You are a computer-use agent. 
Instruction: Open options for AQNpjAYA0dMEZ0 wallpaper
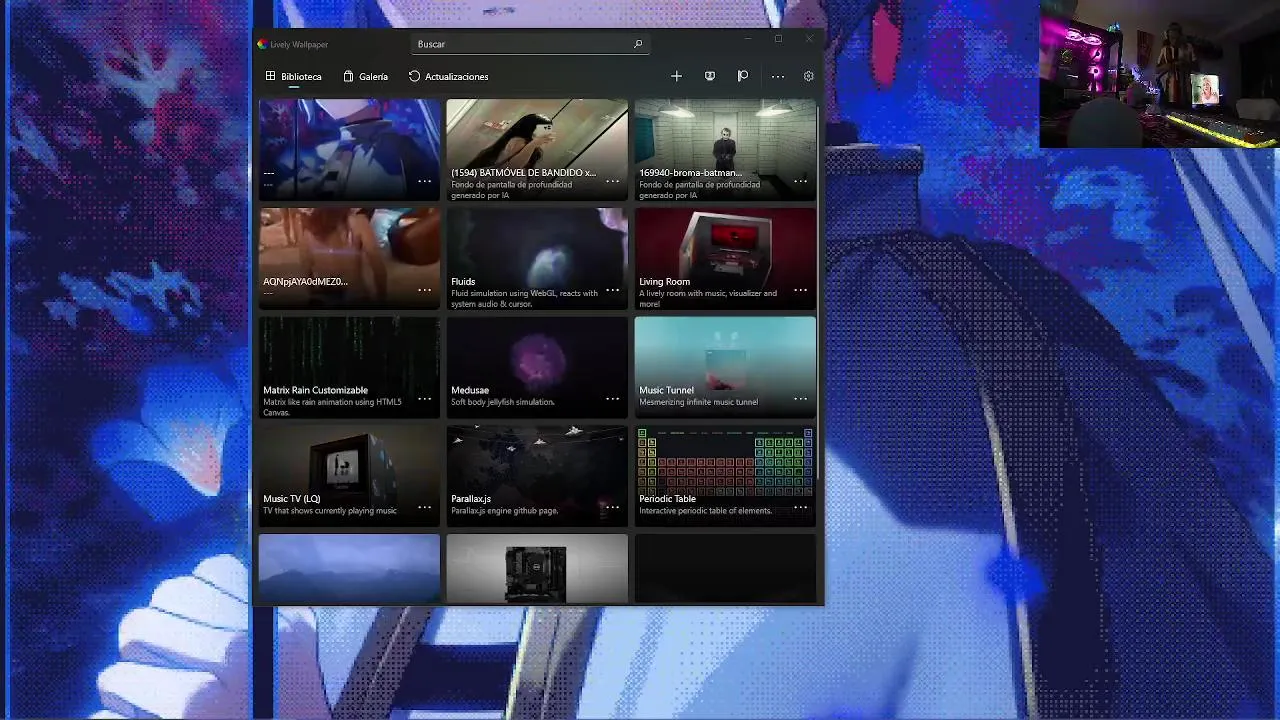coord(425,290)
